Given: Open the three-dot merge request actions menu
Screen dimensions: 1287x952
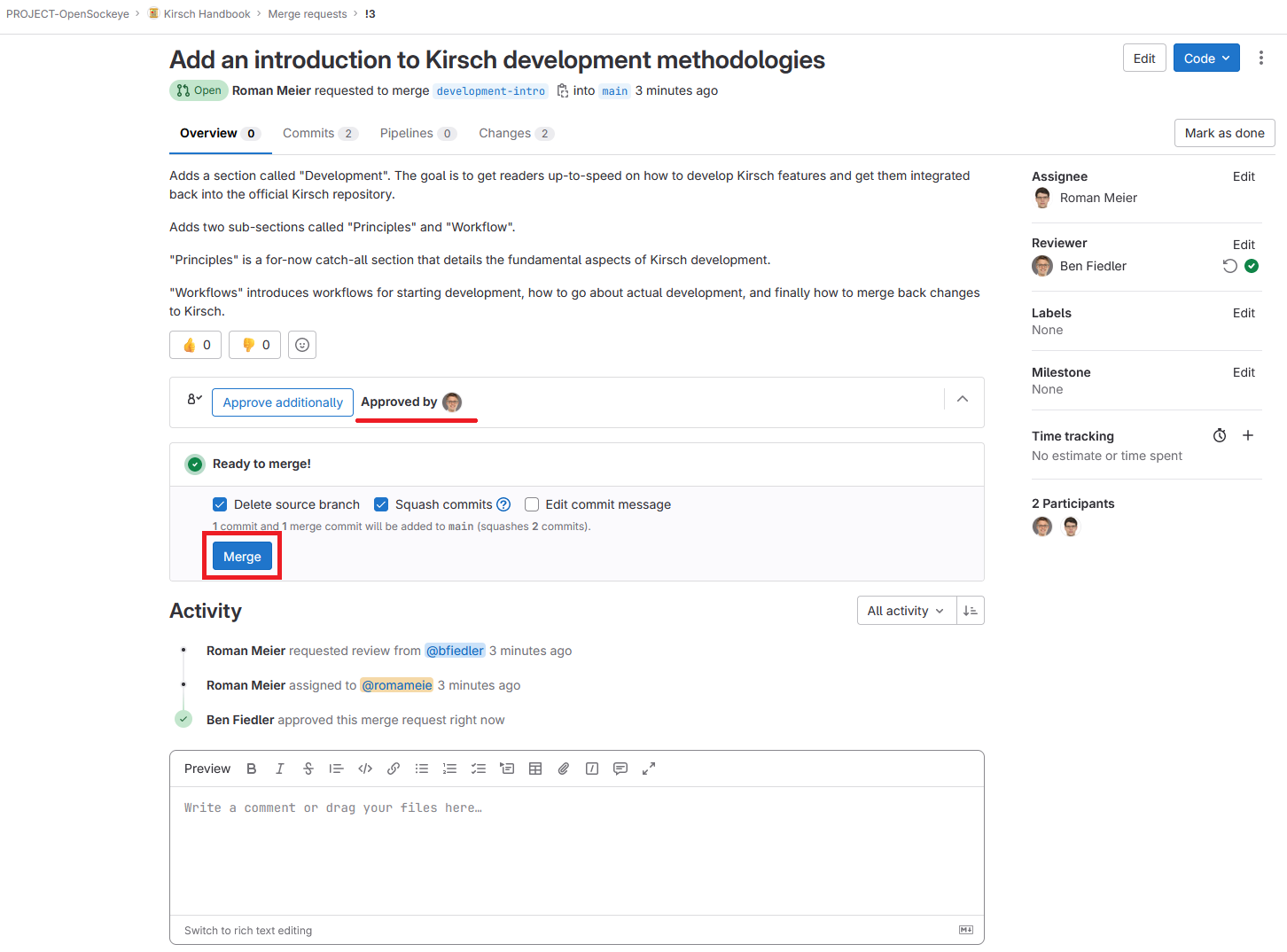Looking at the screenshot, I should tap(1261, 59).
